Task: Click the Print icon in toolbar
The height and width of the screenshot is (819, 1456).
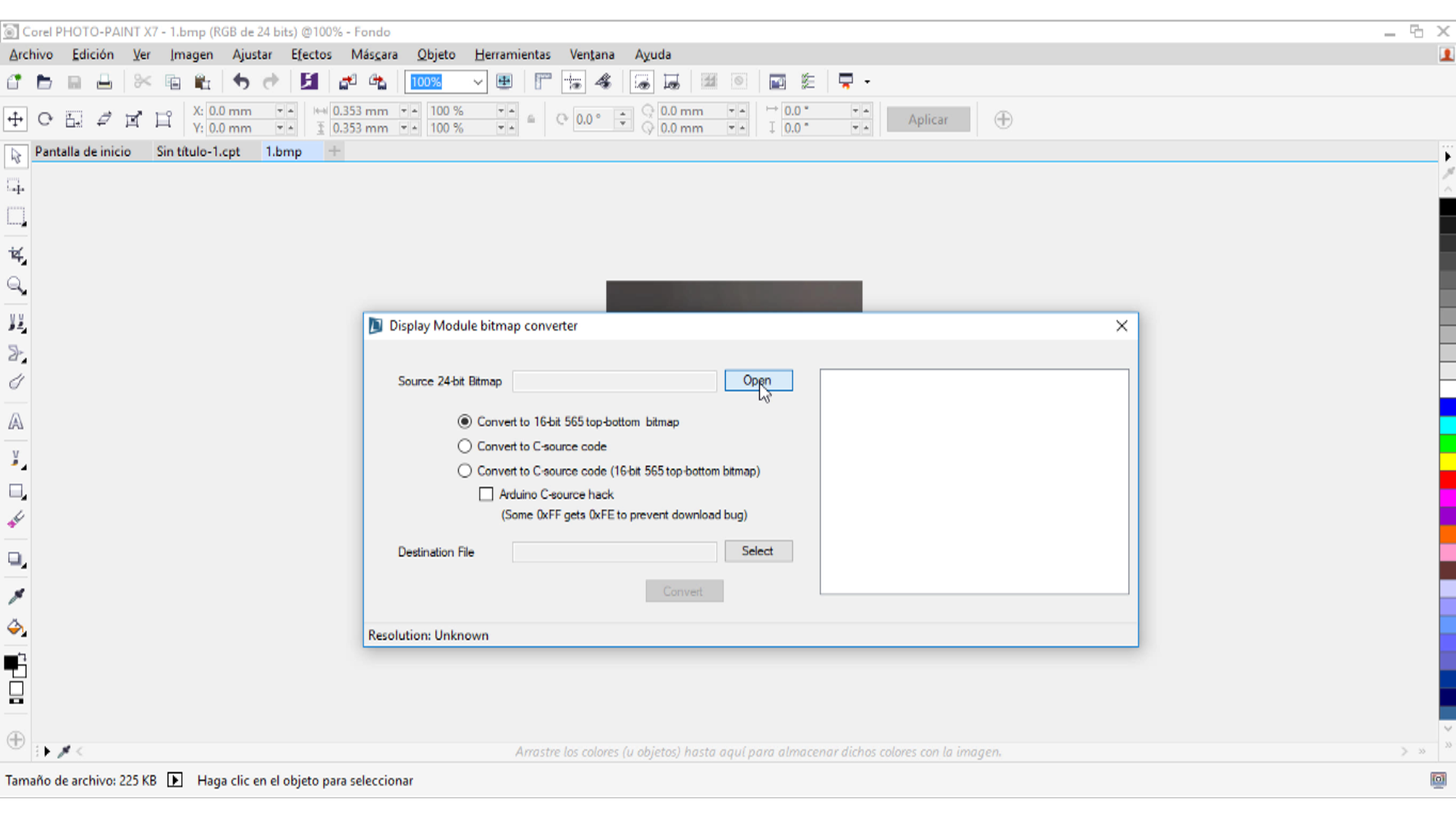Action: [x=104, y=82]
